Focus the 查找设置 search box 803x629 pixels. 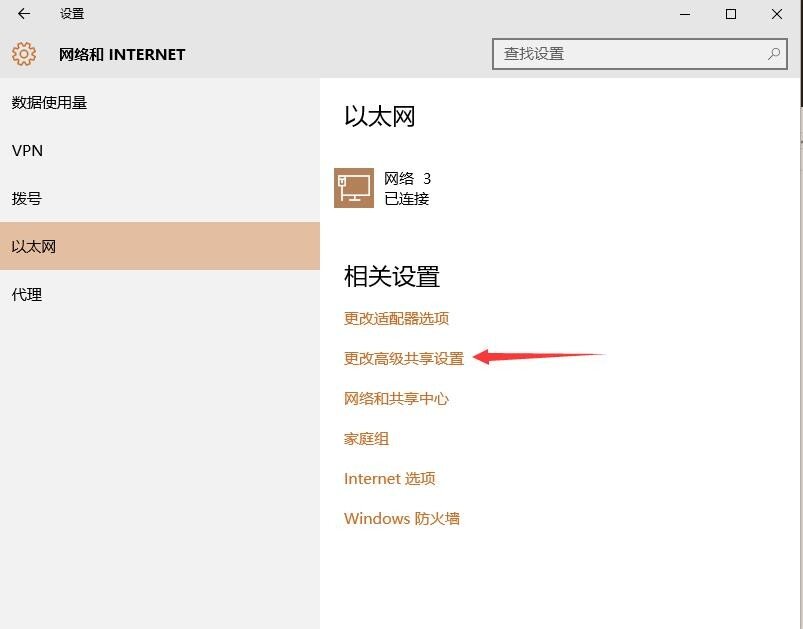[640, 54]
